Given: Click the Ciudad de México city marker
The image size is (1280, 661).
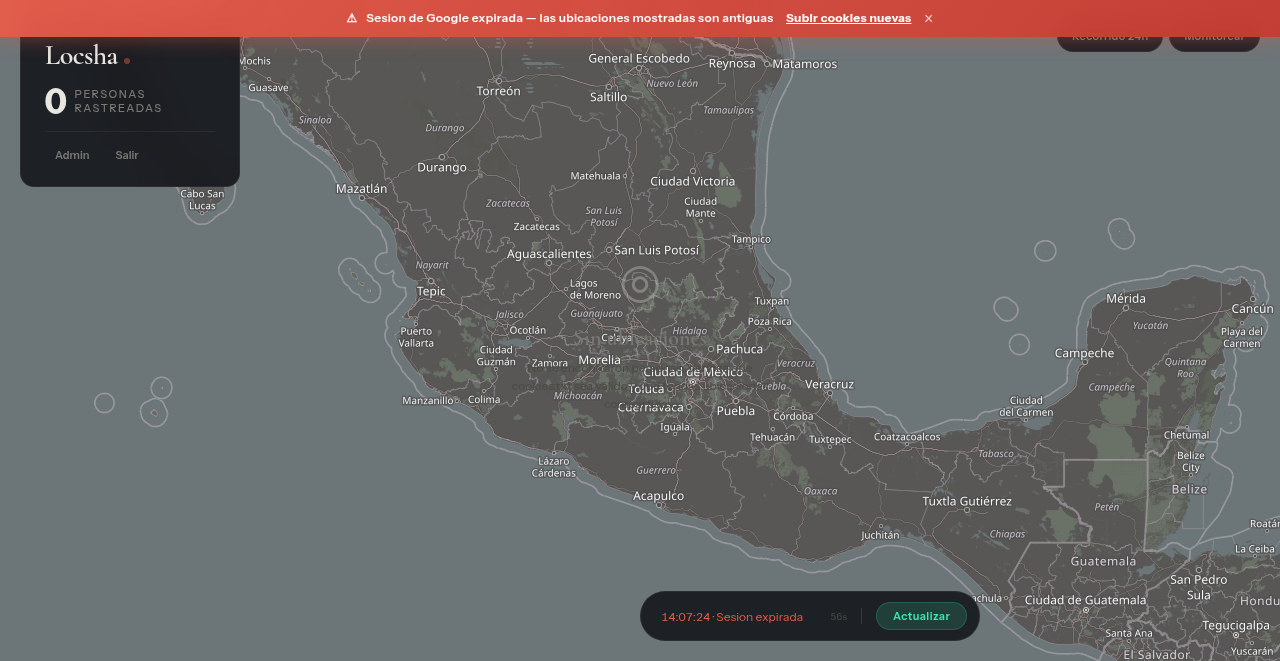Looking at the screenshot, I should [x=692, y=381].
